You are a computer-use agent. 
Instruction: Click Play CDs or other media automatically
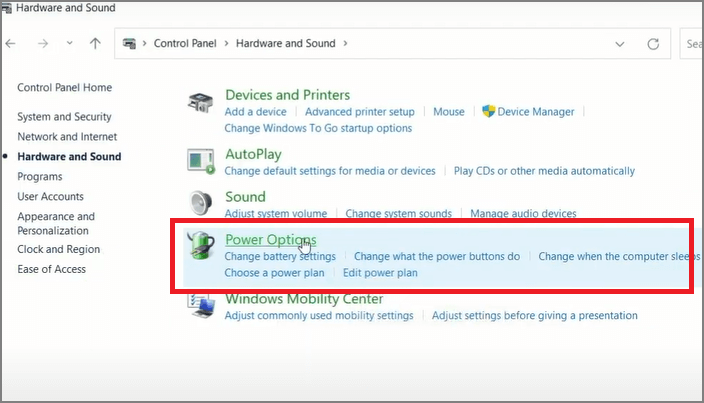pos(544,171)
